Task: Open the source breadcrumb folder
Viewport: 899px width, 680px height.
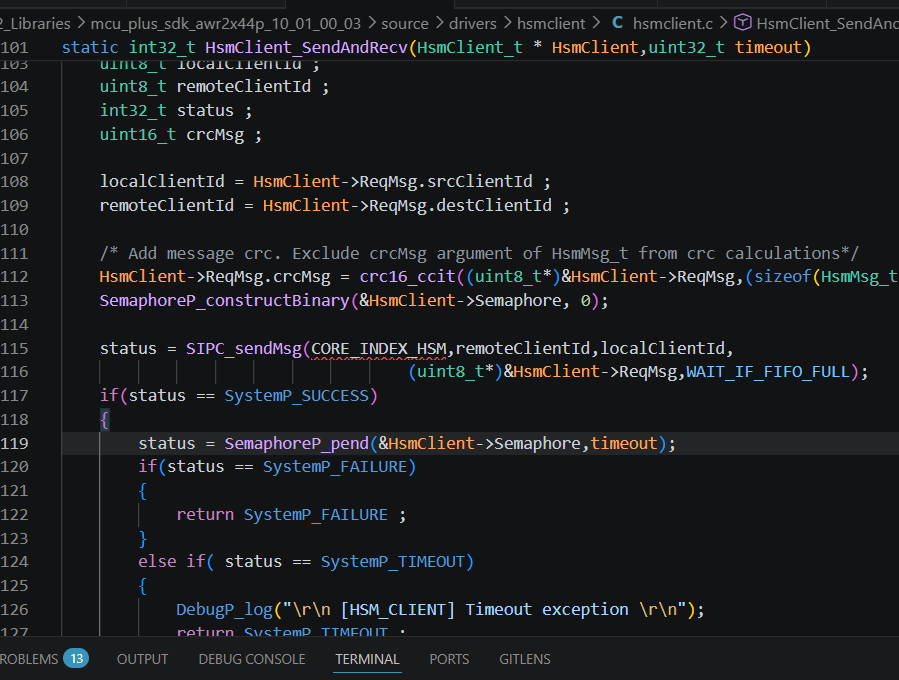Action: pos(405,24)
